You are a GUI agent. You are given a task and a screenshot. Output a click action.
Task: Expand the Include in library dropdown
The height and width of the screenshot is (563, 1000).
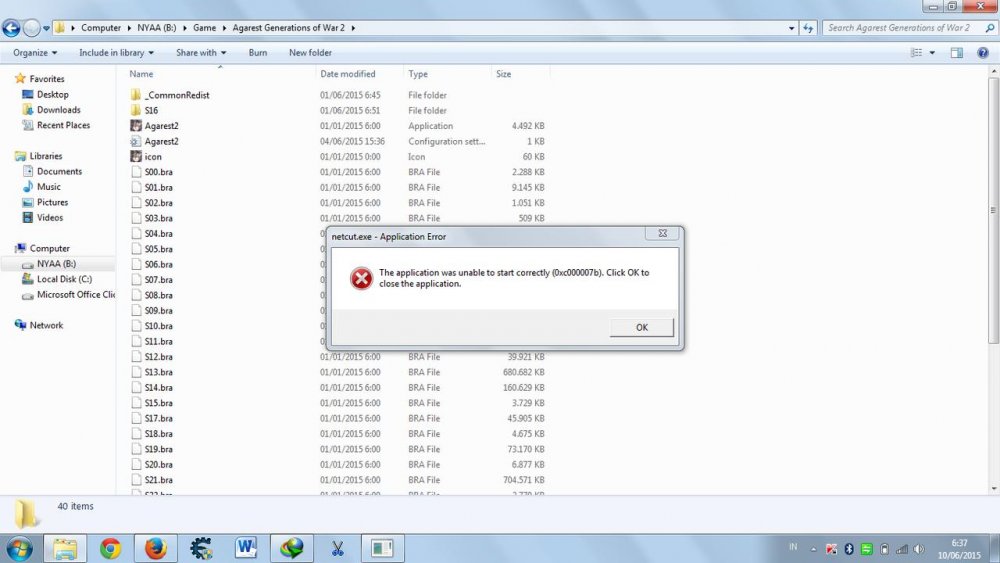116,53
